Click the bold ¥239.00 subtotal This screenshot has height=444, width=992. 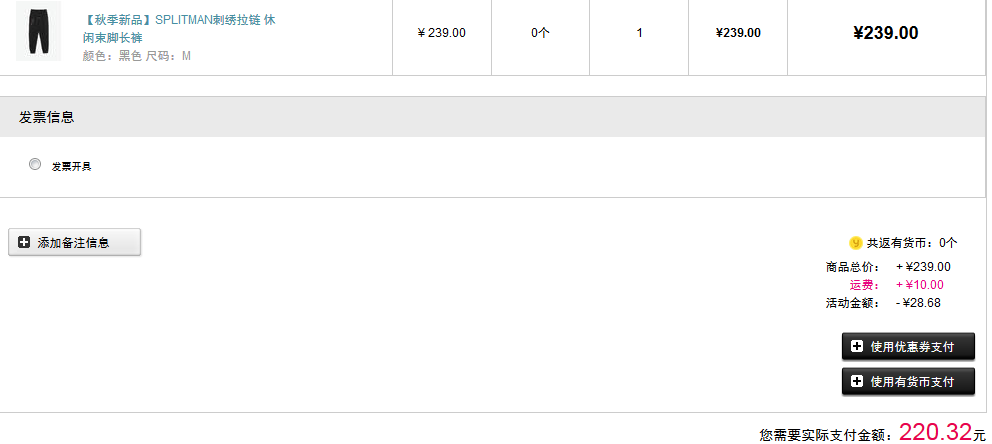(x=886, y=33)
